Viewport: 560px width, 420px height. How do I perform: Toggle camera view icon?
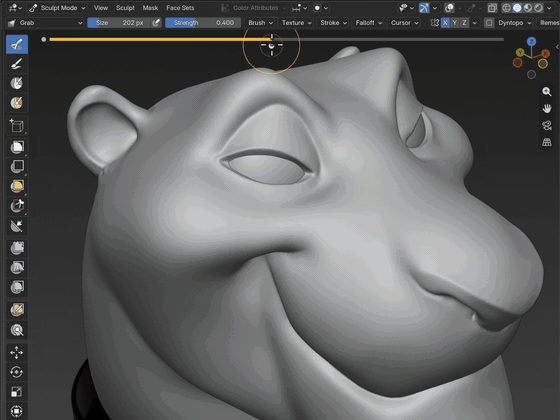pos(546,125)
